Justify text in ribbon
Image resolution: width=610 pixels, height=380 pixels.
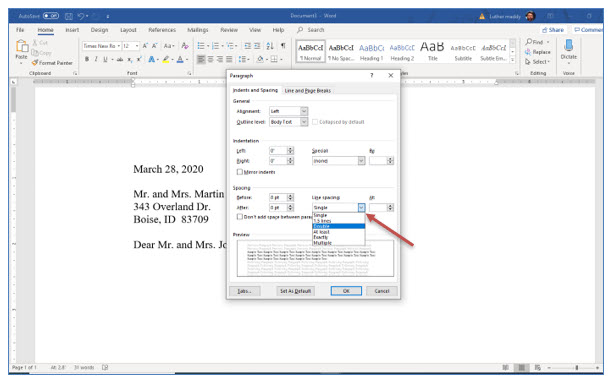tap(229, 59)
